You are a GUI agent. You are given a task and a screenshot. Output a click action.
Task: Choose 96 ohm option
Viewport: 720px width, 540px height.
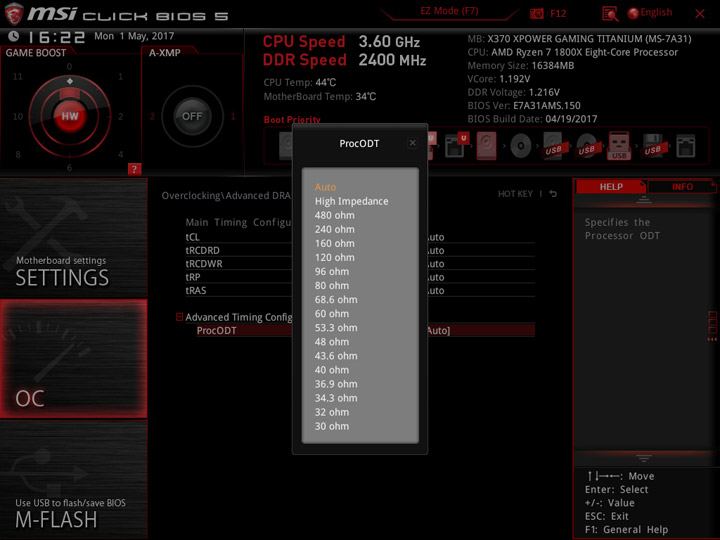(x=332, y=272)
